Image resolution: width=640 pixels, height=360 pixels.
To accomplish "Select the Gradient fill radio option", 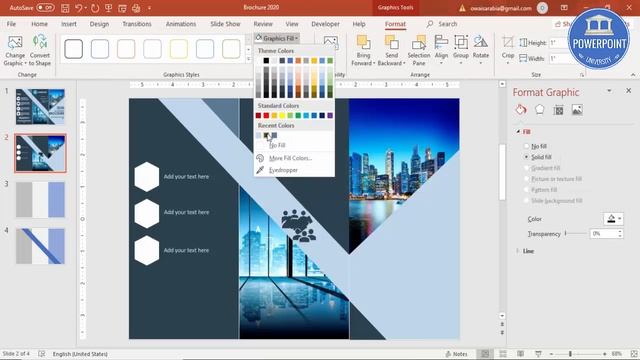I will pyautogui.click(x=526, y=168).
